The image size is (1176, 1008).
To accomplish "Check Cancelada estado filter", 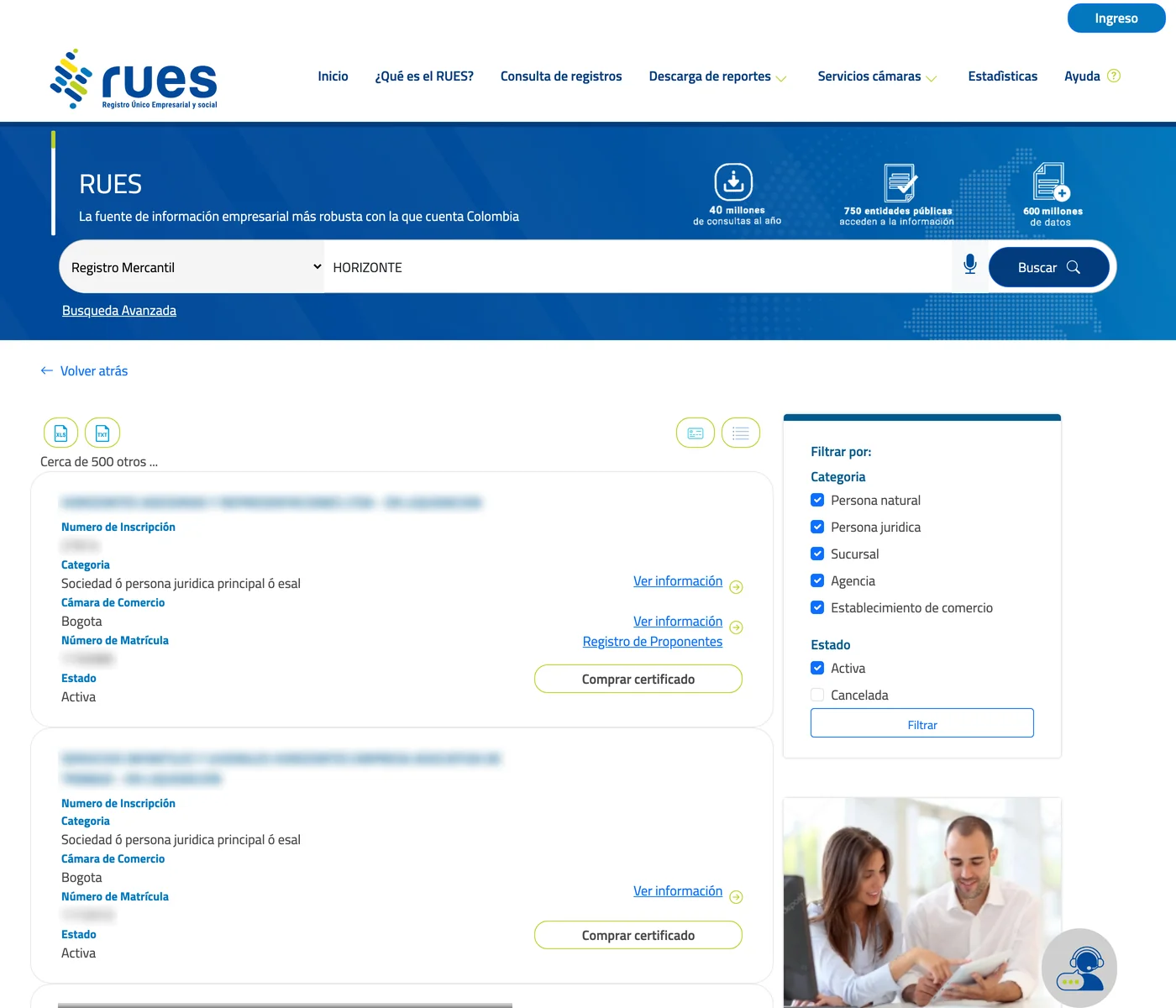I will coord(817,695).
